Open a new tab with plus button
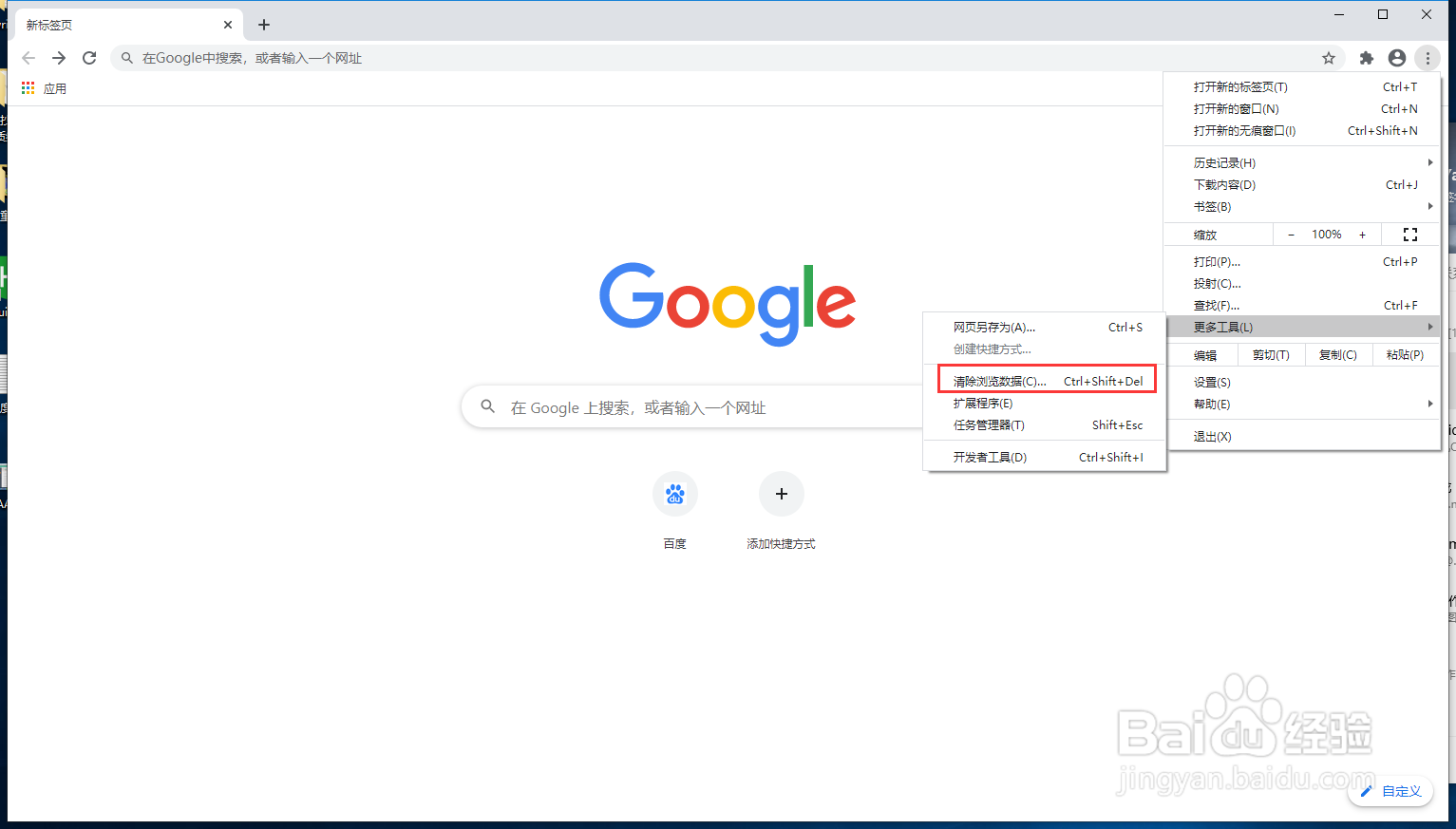Viewport: 1456px width, 829px height. point(264,25)
